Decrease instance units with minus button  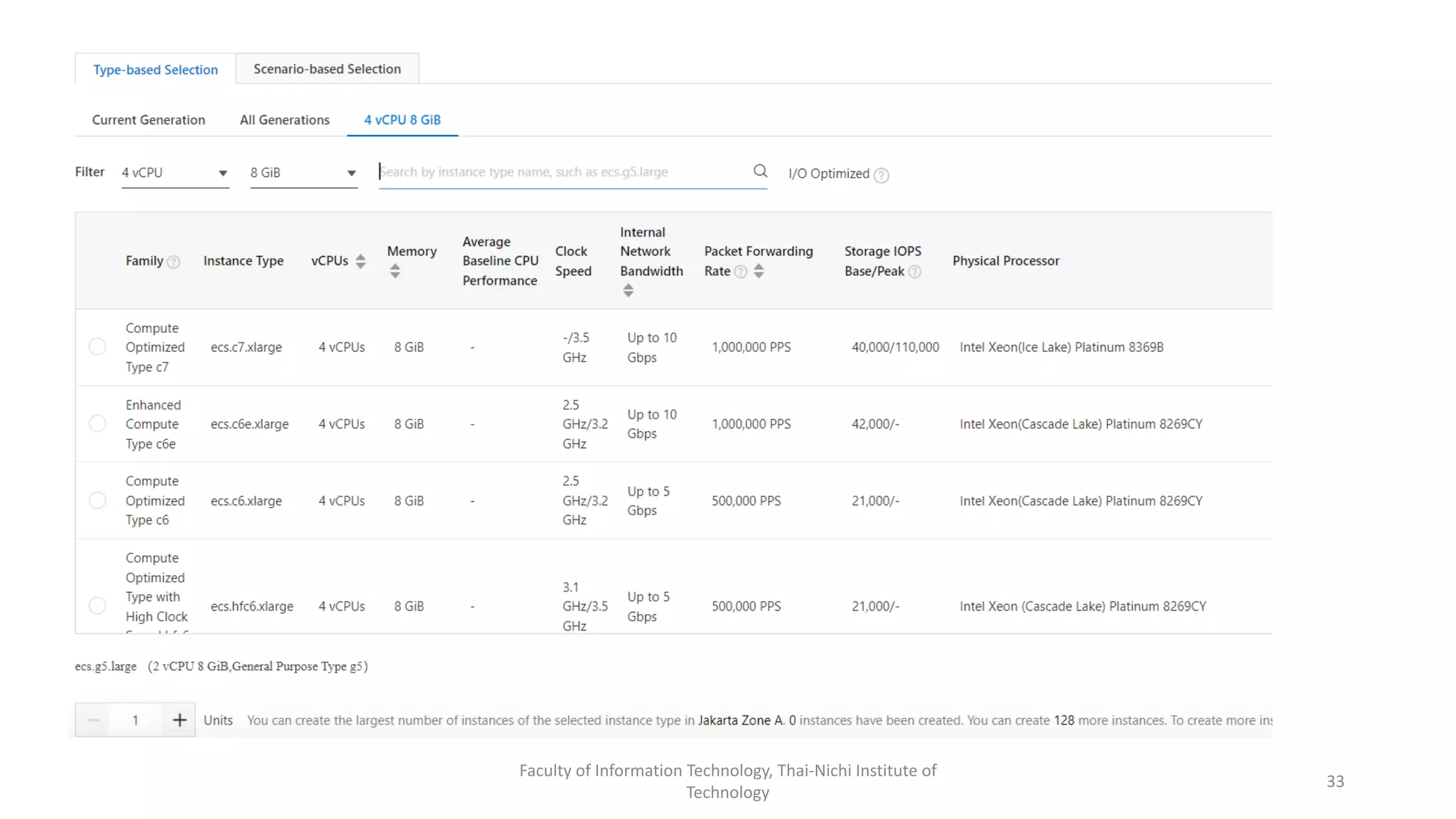coord(93,720)
